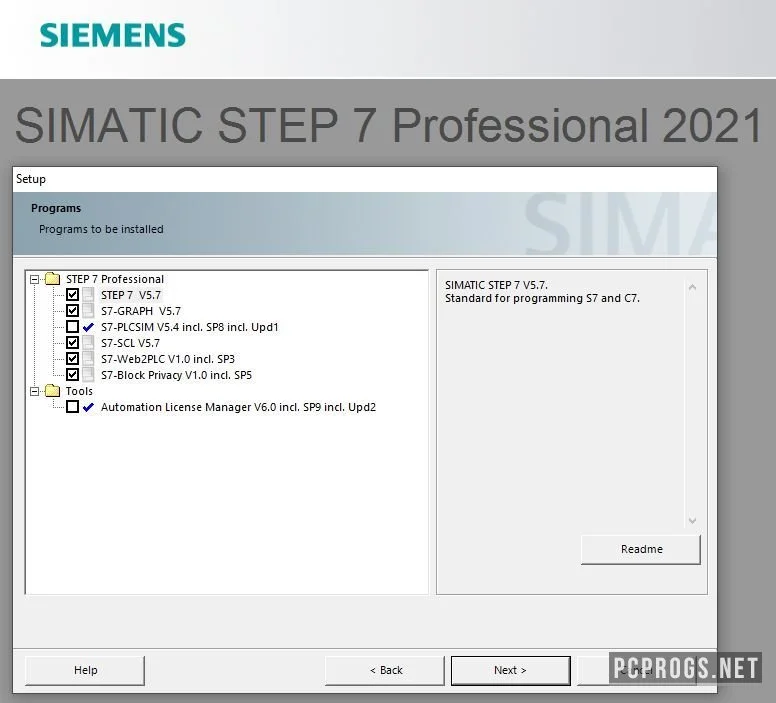Select Automation License Manager V6.0 row text
The height and width of the screenshot is (703, 776).
[238, 407]
